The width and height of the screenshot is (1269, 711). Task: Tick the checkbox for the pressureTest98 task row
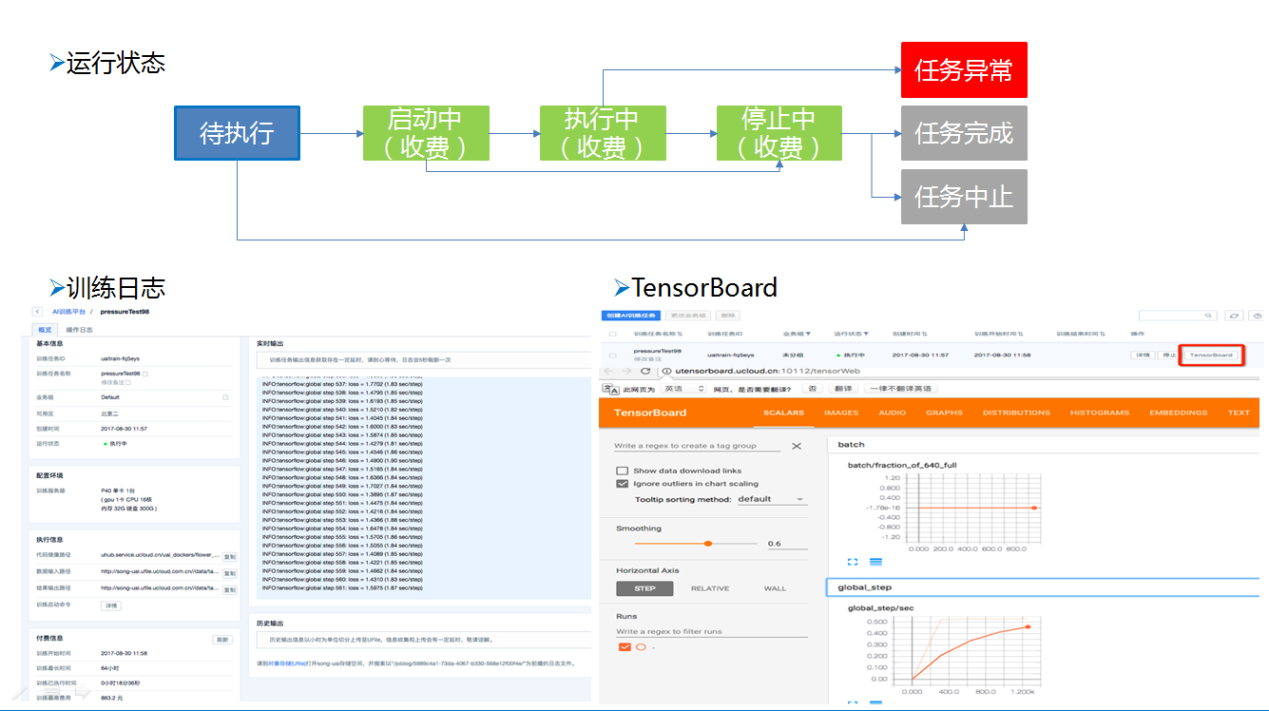[613, 354]
